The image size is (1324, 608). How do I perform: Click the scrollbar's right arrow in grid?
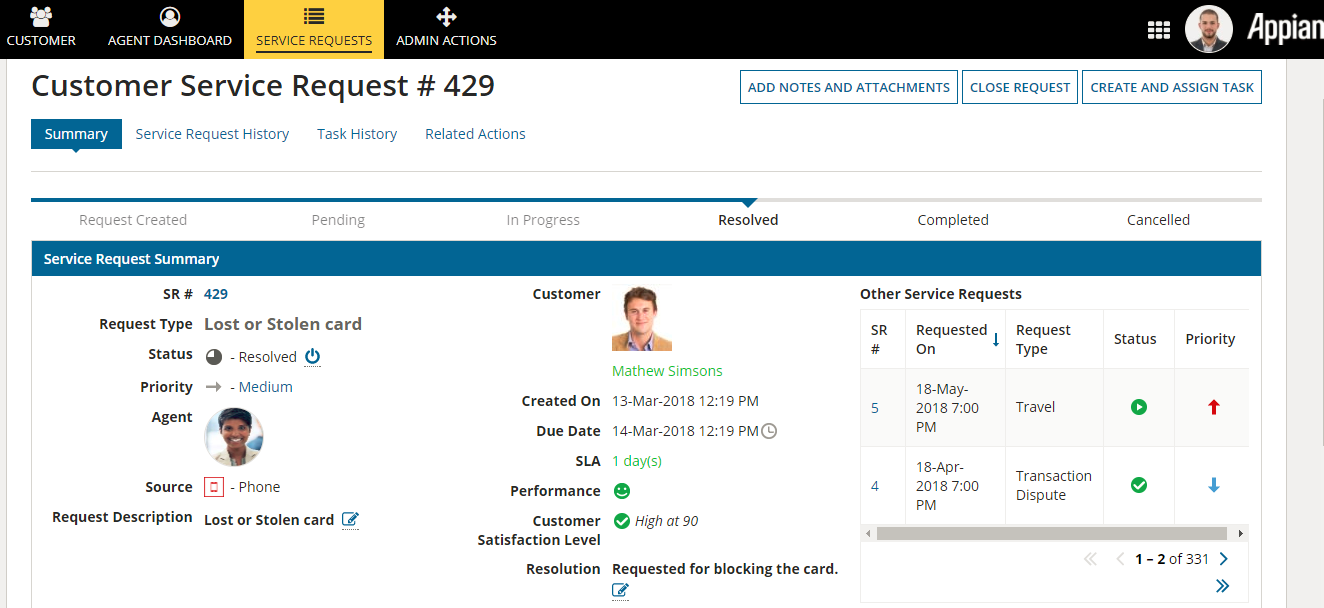(x=1241, y=534)
